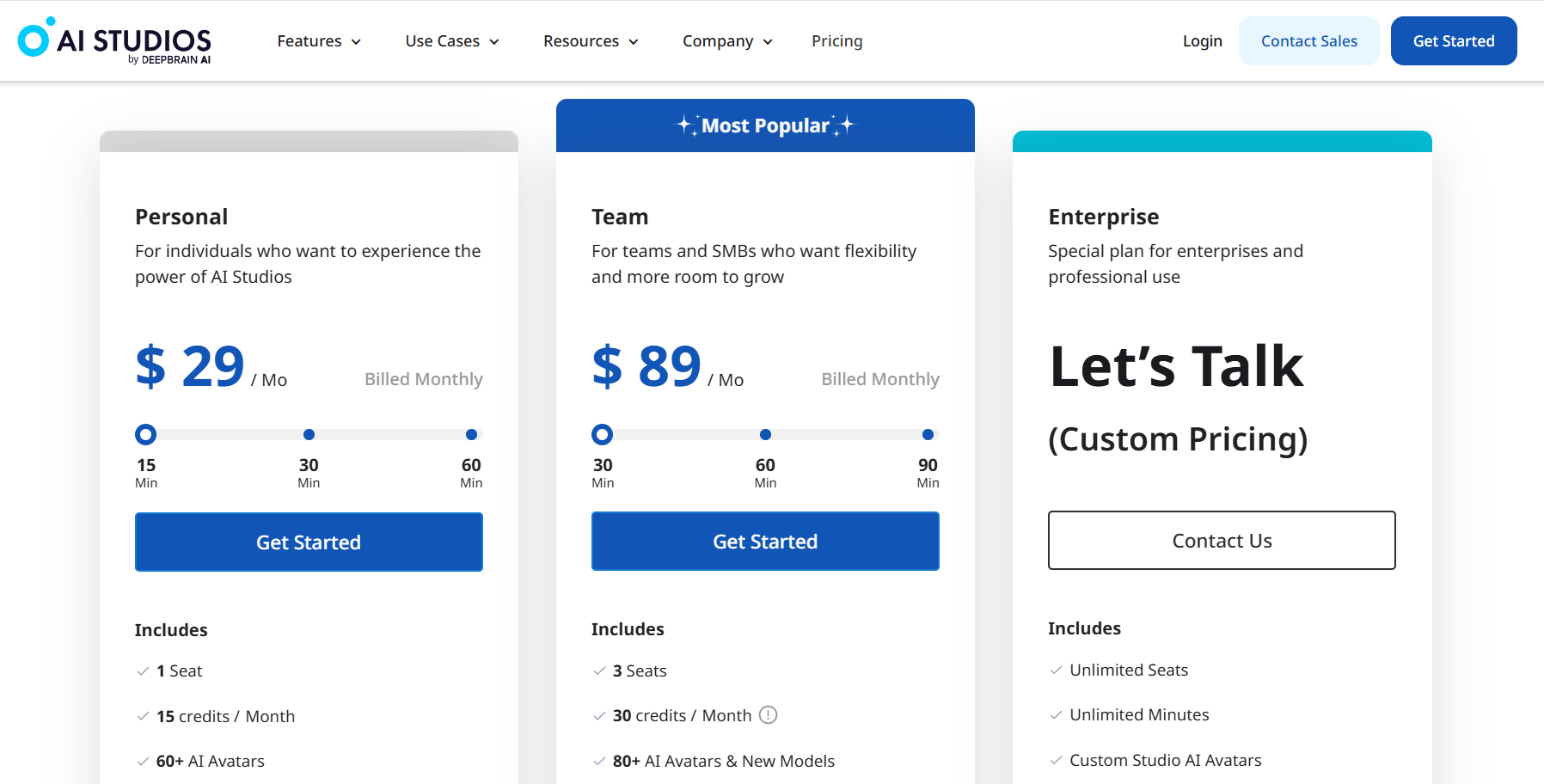Image resolution: width=1544 pixels, height=784 pixels.
Task: Click the sparkle icon left of Most Popular
Action: pyautogui.click(x=686, y=126)
